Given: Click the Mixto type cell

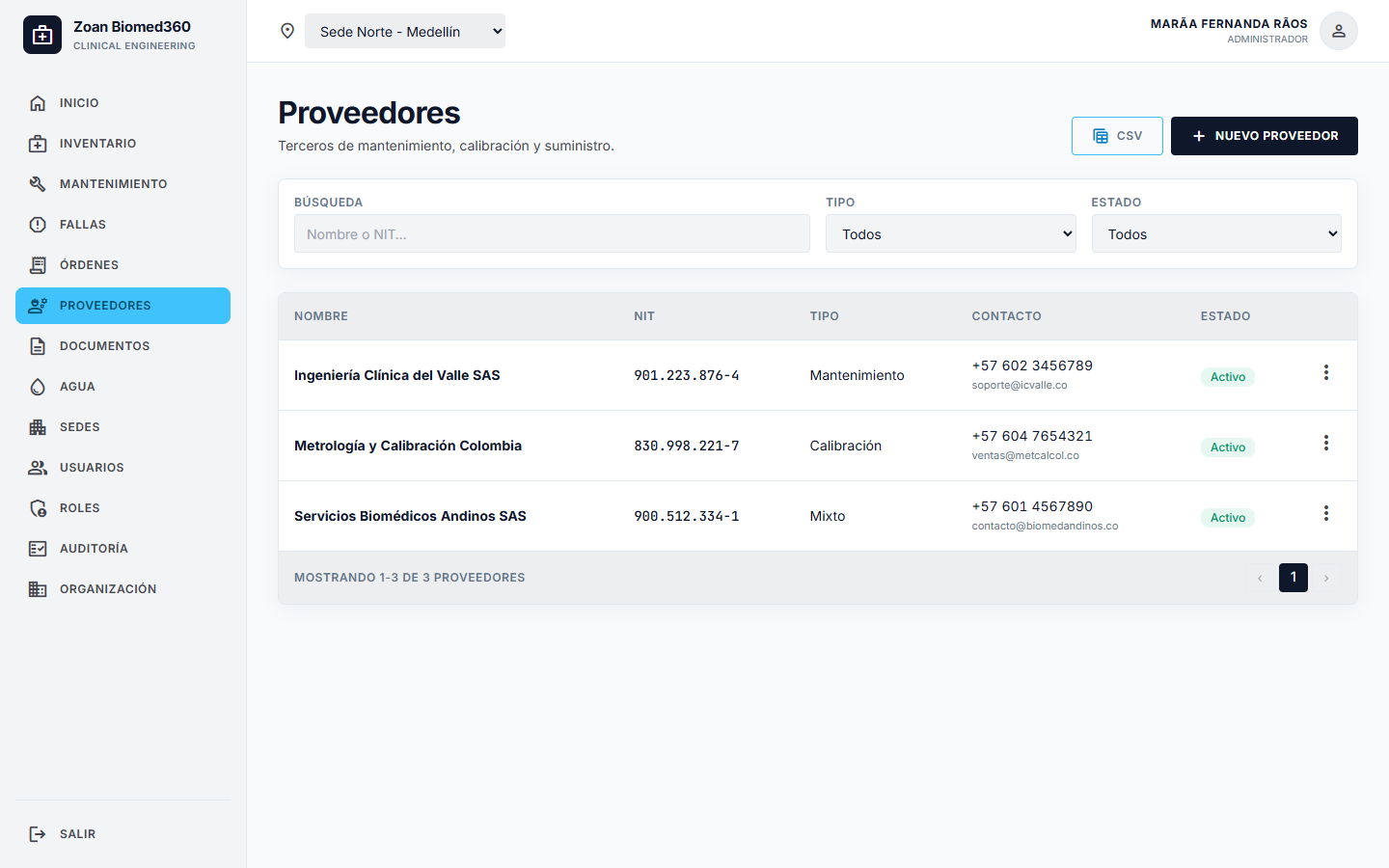Looking at the screenshot, I should (828, 516).
